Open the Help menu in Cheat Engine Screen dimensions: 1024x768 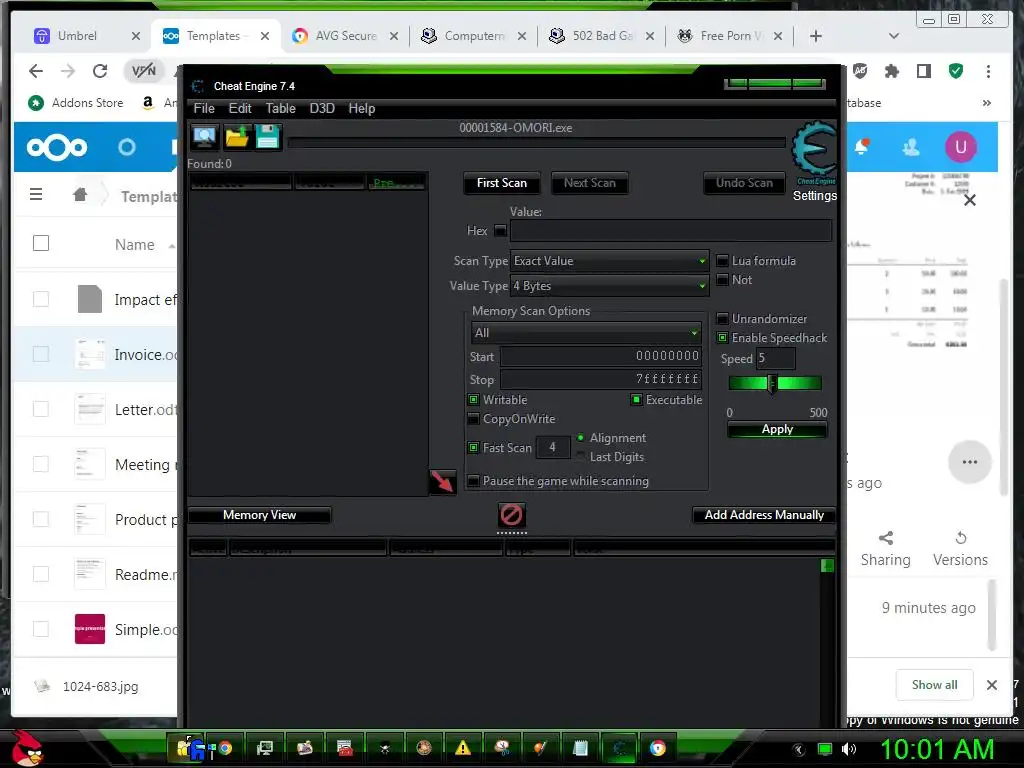[362, 108]
